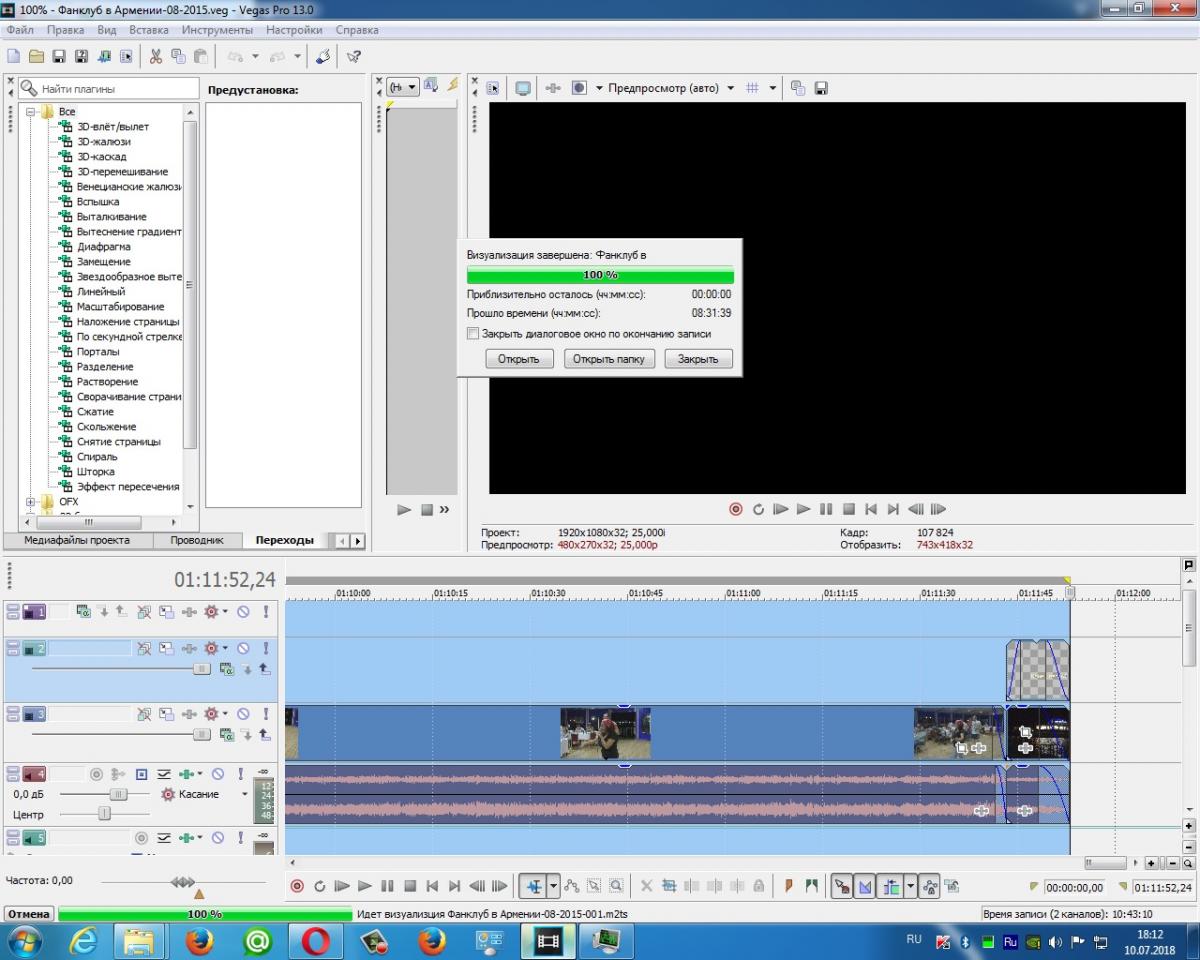The image size is (1200, 960).
Task: Open Firefox from the Windows taskbar
Action: (201, 941)
